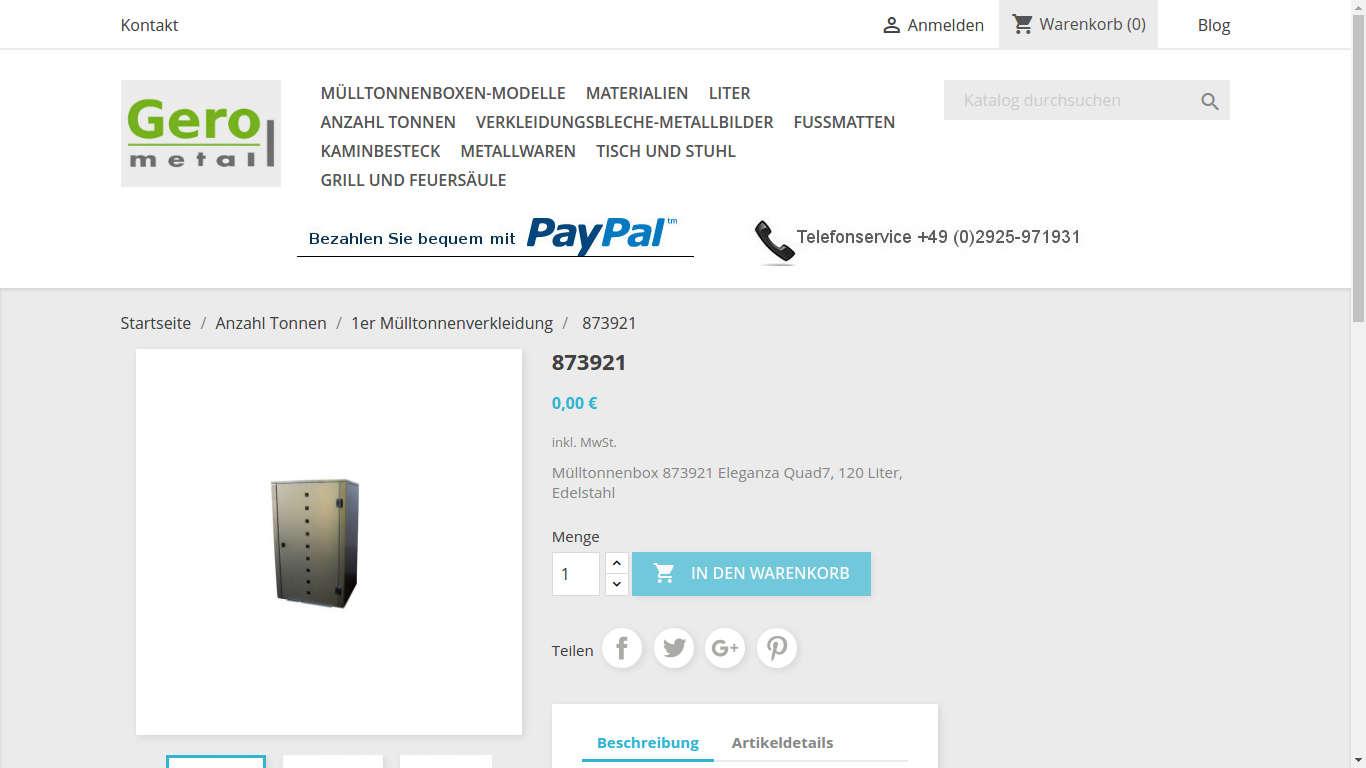Increase quantity with up arrow

pyautogui.click(x=617, y=563)
